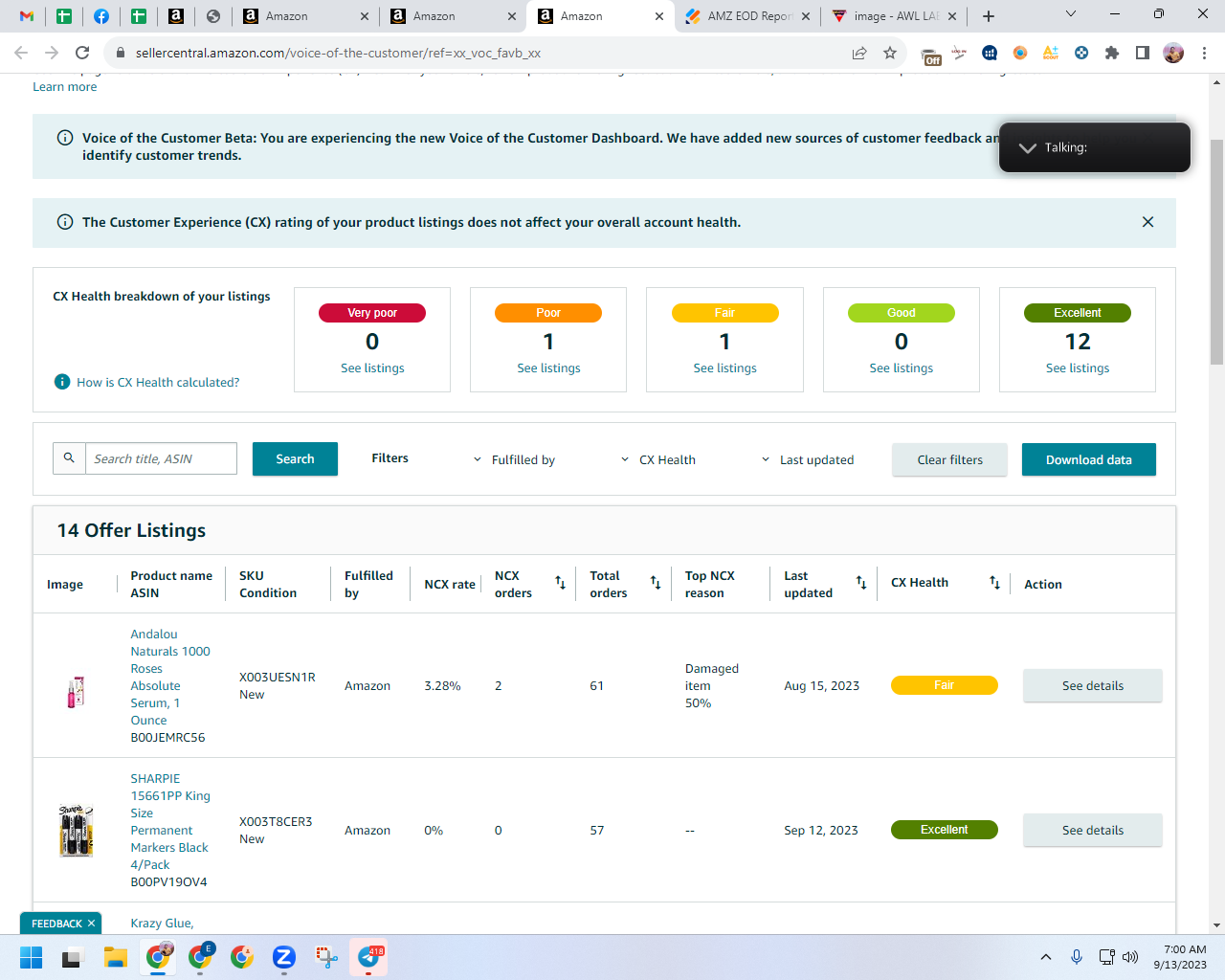The height and width of the screenshot is (980, 1225).
Task: Open Task View from the taskbar
Action: pyautogui.click(x=73, y=957)
